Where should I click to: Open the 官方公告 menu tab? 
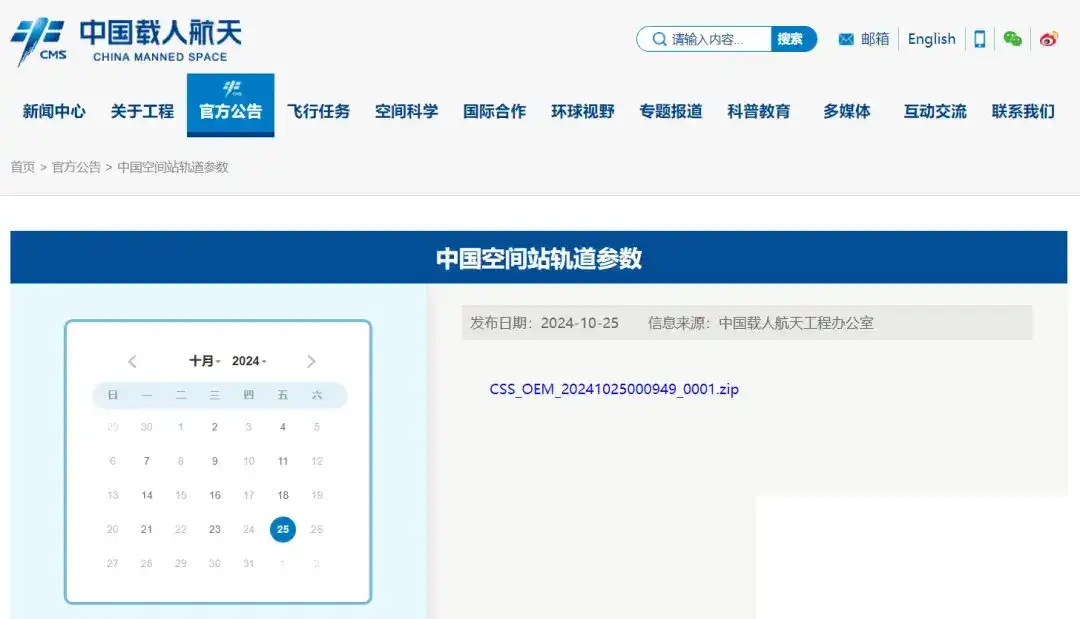point(231,105)
